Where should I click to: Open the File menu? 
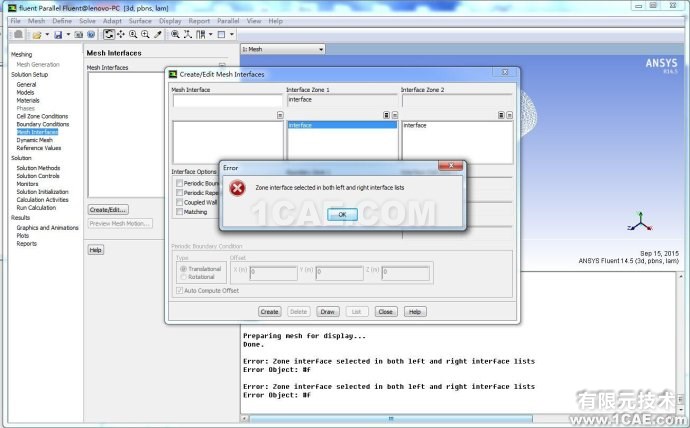click(15, 21)
